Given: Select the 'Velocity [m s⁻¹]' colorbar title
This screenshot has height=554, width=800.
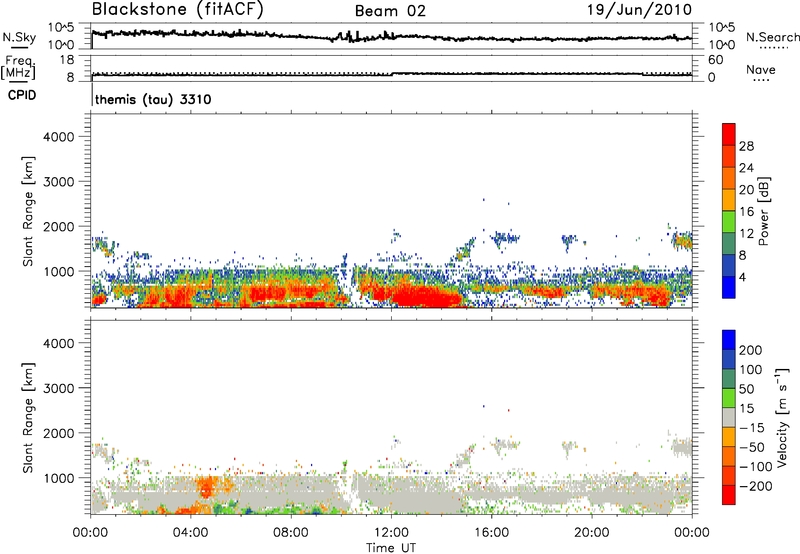Looking at the screenshot, I should pos(782,418).
